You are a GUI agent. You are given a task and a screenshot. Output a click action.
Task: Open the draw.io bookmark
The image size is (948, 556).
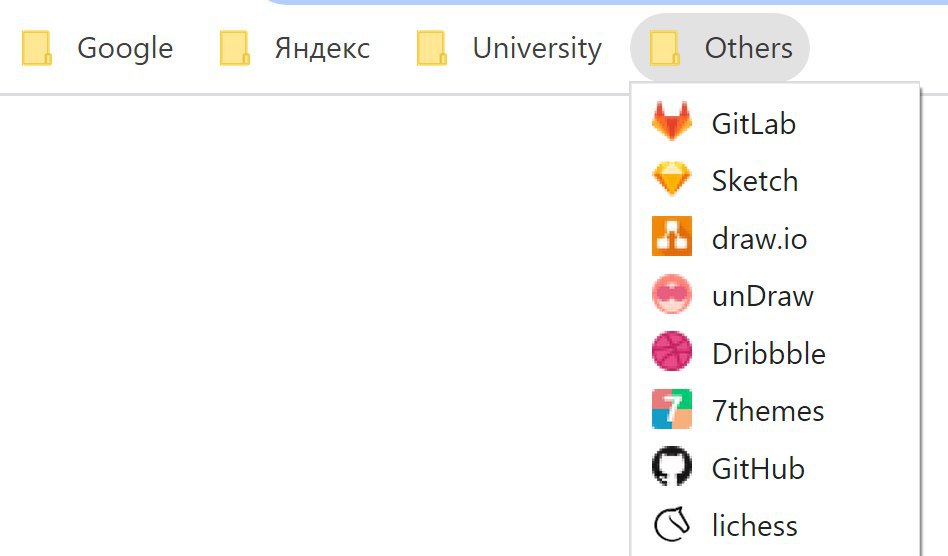(x=775, y=238)
